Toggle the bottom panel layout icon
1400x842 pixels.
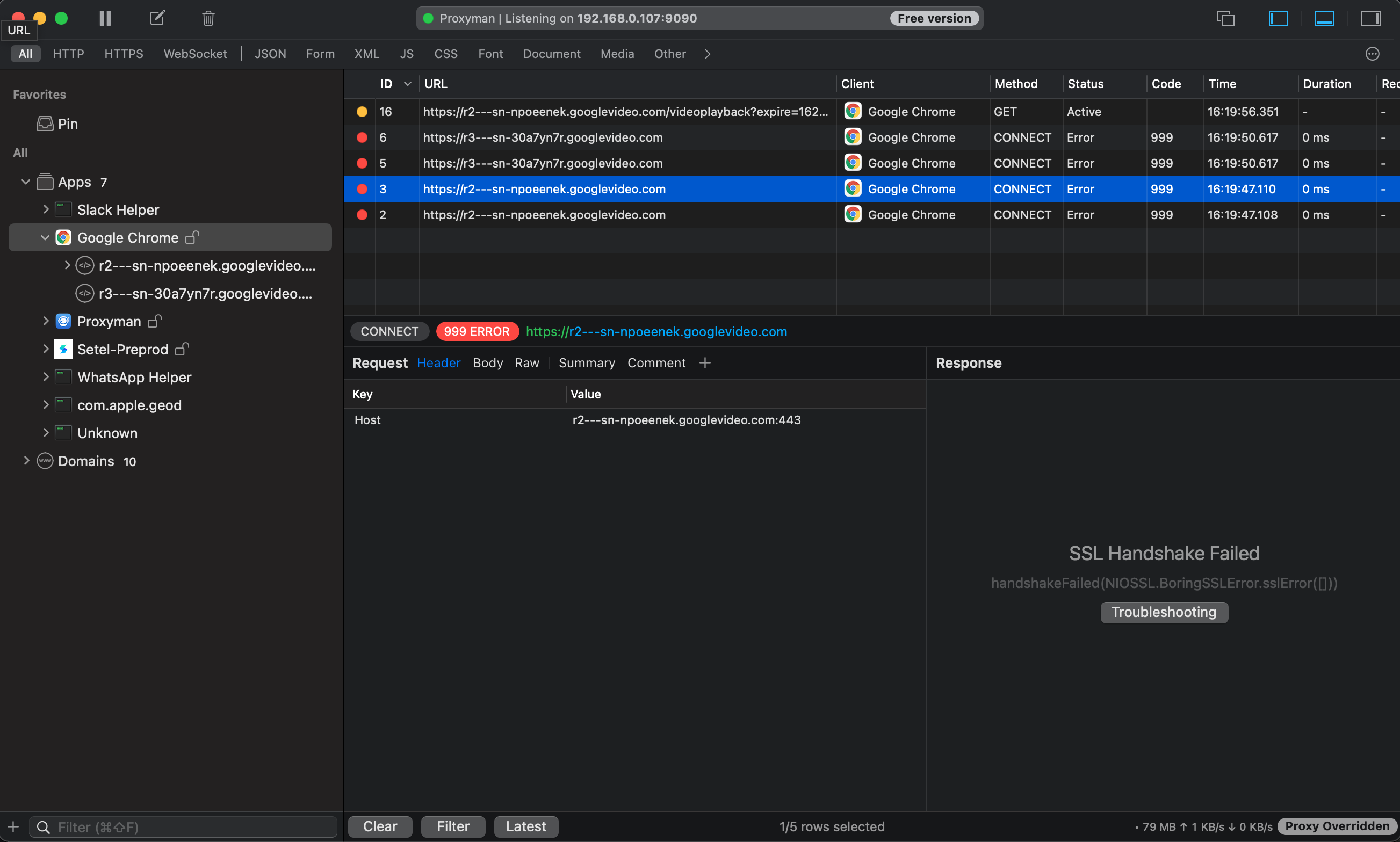(1324, 18)
